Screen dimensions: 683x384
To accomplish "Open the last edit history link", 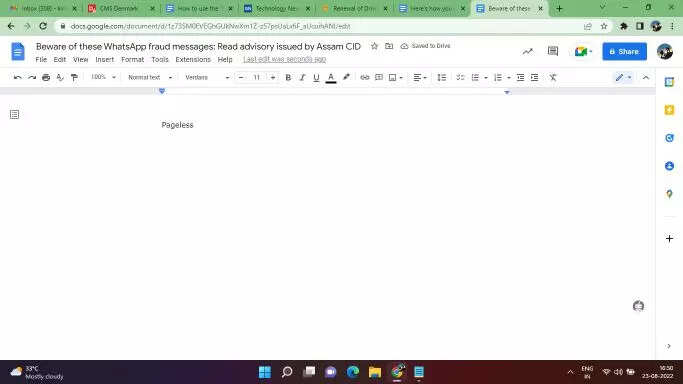I will click(284, 59).
